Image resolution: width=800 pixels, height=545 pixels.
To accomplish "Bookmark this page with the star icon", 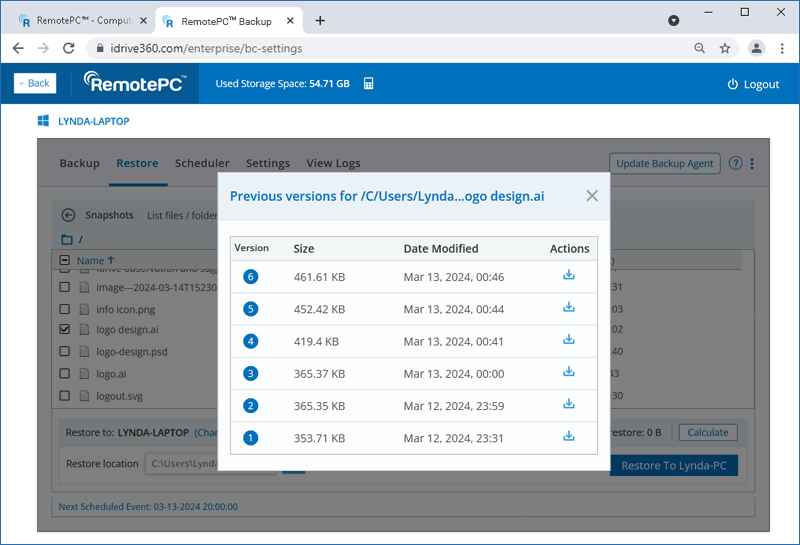I will coord(725,48).
